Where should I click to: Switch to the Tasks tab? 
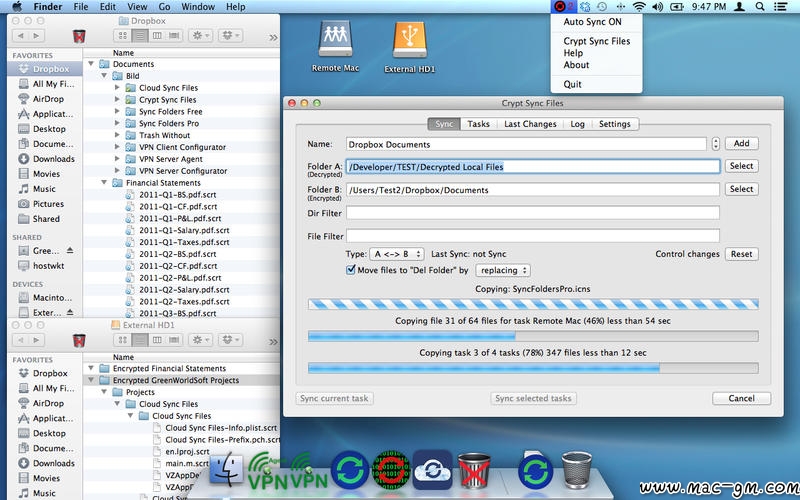(x=478, y=124)
